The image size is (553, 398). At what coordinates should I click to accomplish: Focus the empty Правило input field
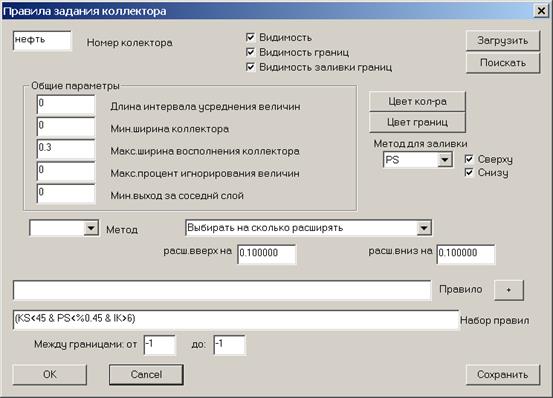[222, 290]
